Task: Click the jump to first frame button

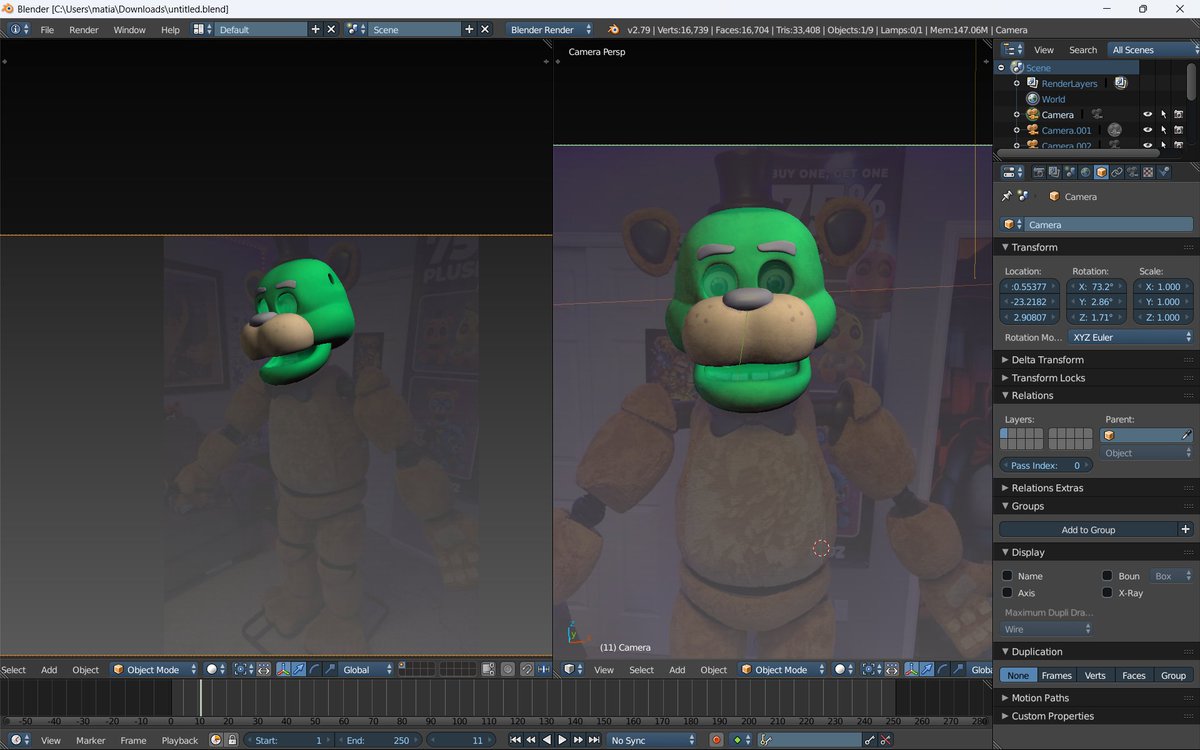Action: tap(515, 740)
